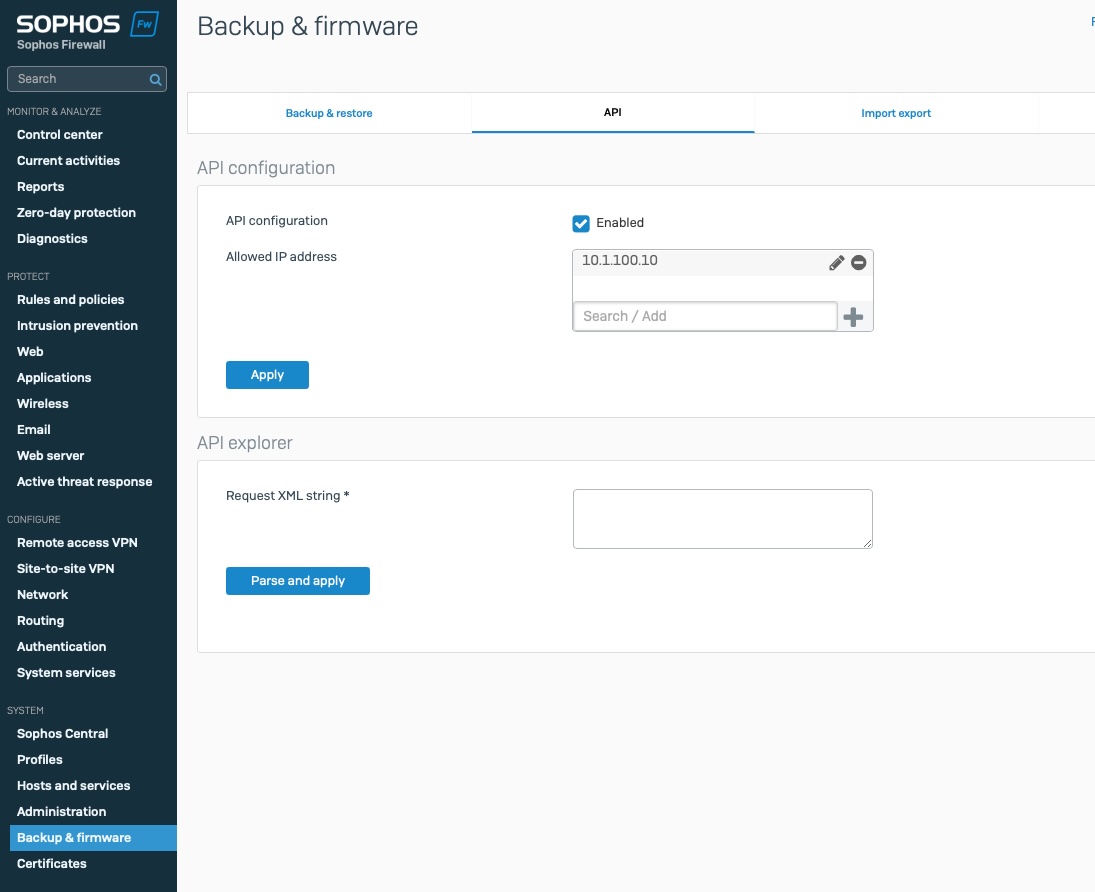Open Hosts and services page
This screenshot has height=892, width=1095.
[x=73, y=786]
